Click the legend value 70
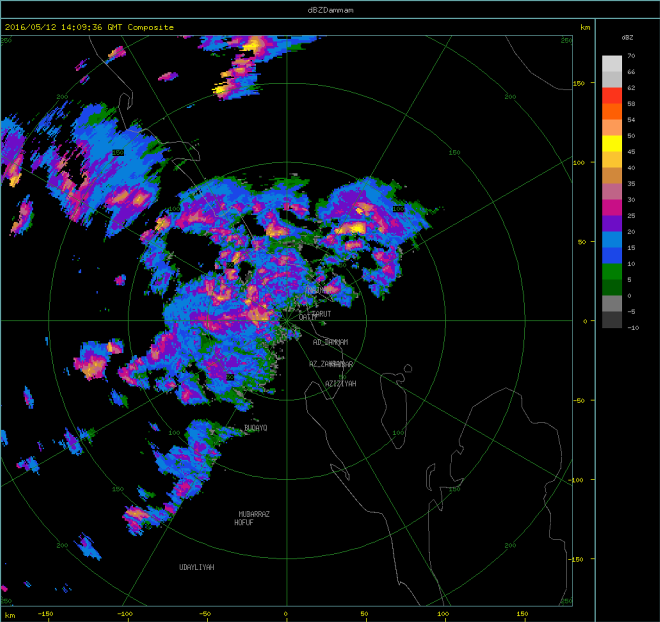 (x=631, y=56)
